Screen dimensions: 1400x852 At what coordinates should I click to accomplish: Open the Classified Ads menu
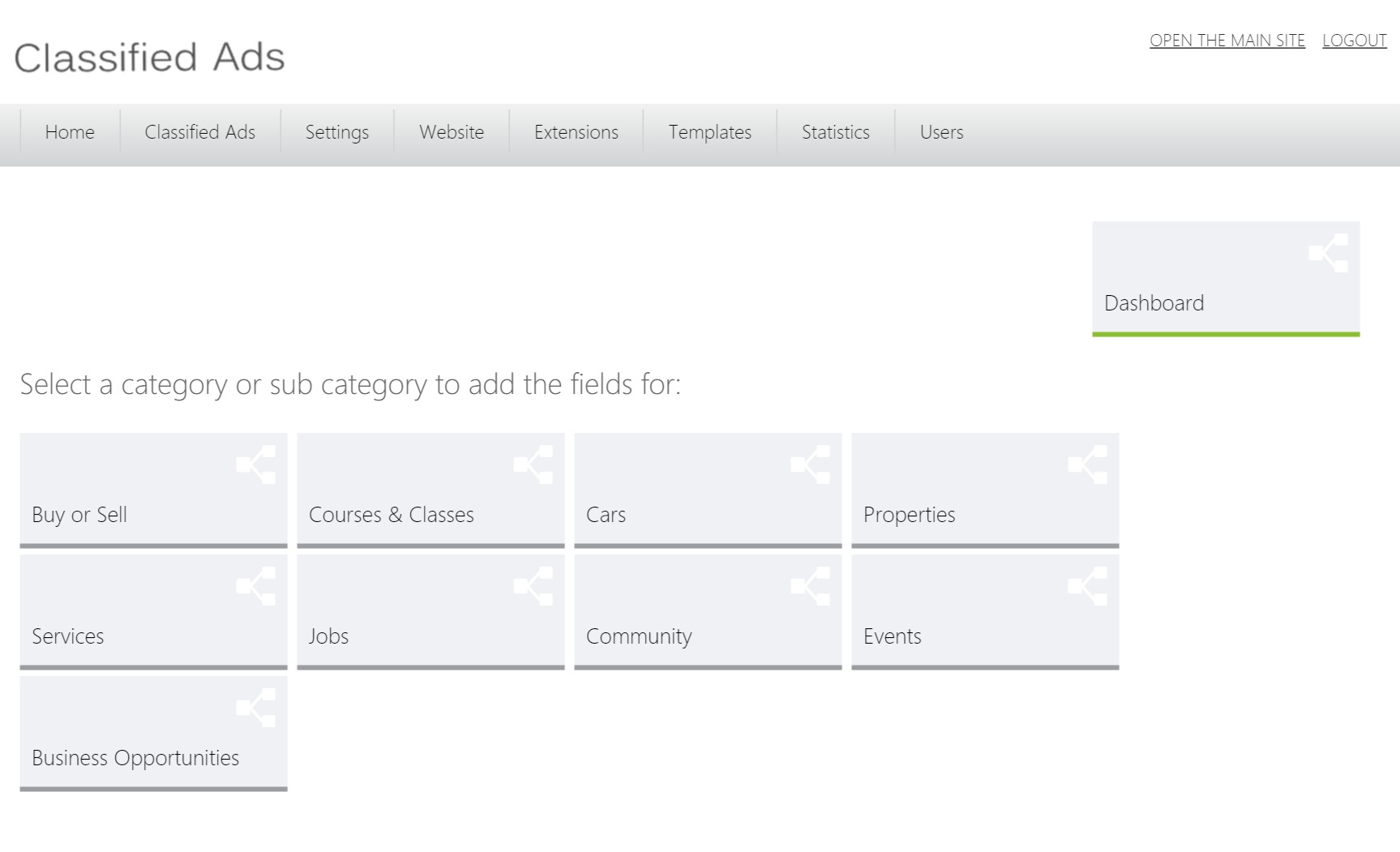[x=199, y=132]
